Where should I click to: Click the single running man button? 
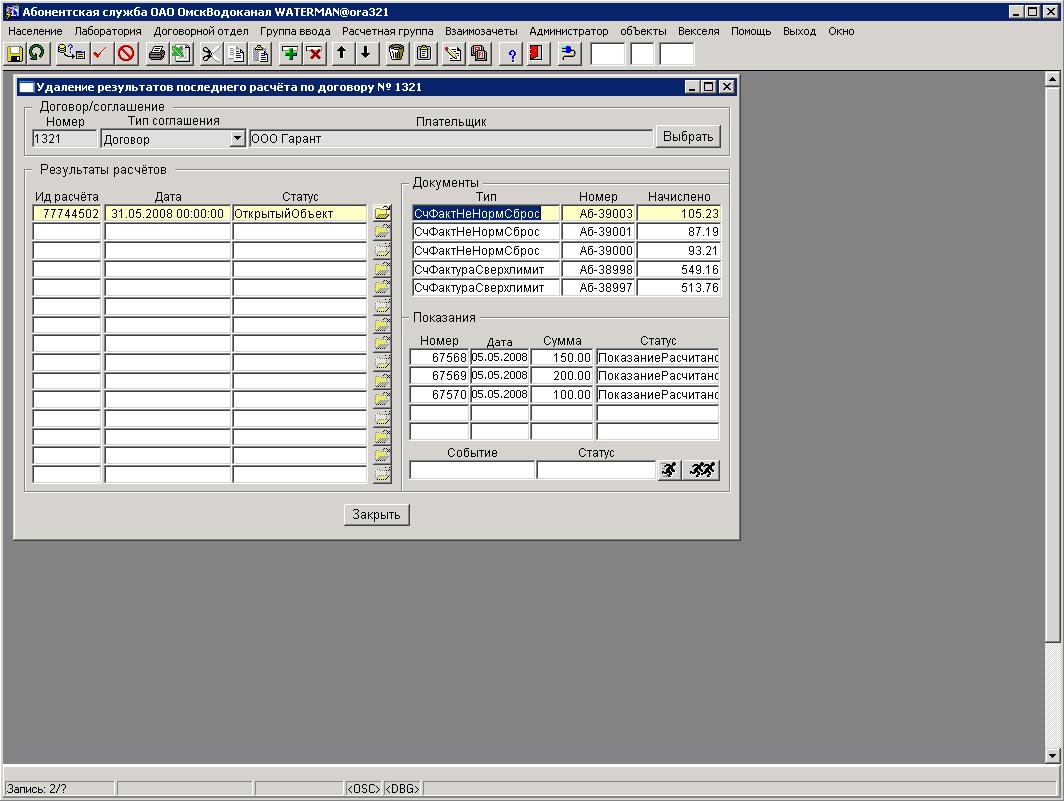[x=669, y=470]
